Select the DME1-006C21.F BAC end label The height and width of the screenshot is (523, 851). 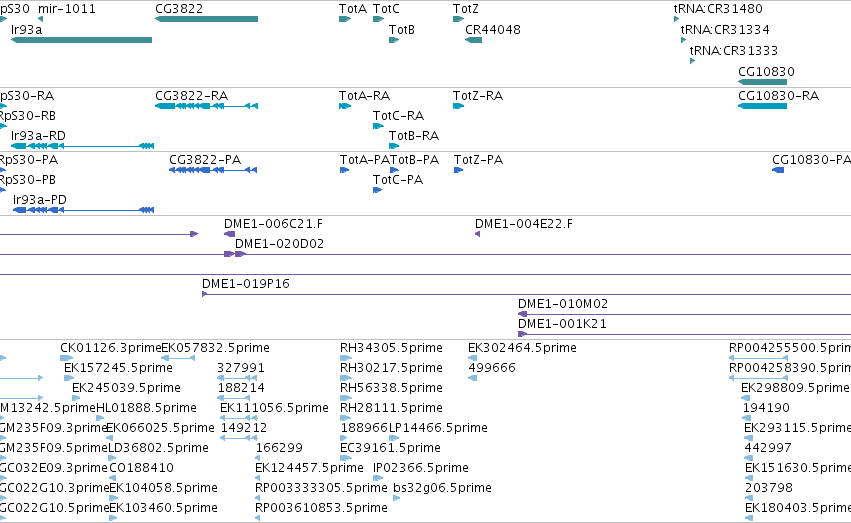click(x=274, y=224)
